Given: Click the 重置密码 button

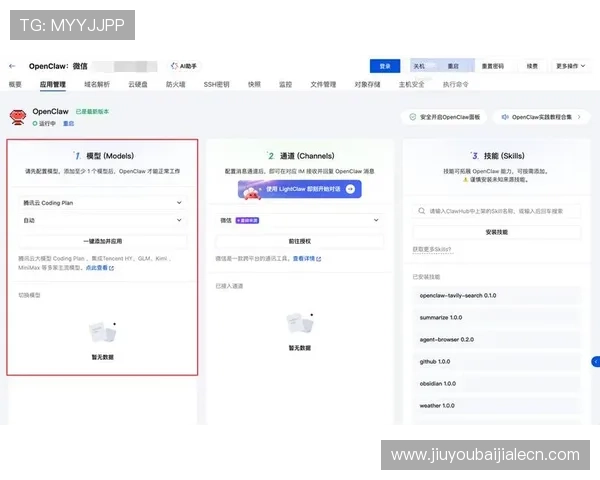Looking at the screenshot, I should pyautogui.click(x=493, y=66).
